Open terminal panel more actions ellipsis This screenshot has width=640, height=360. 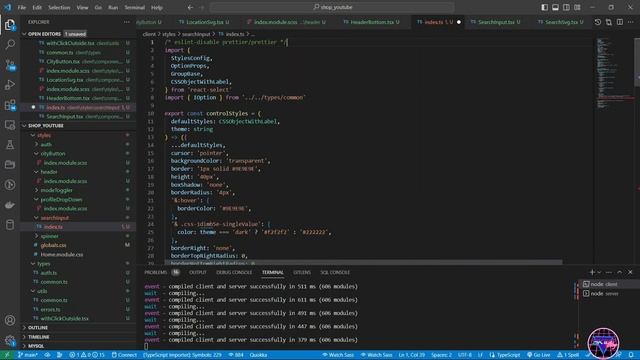coord(609,272)
